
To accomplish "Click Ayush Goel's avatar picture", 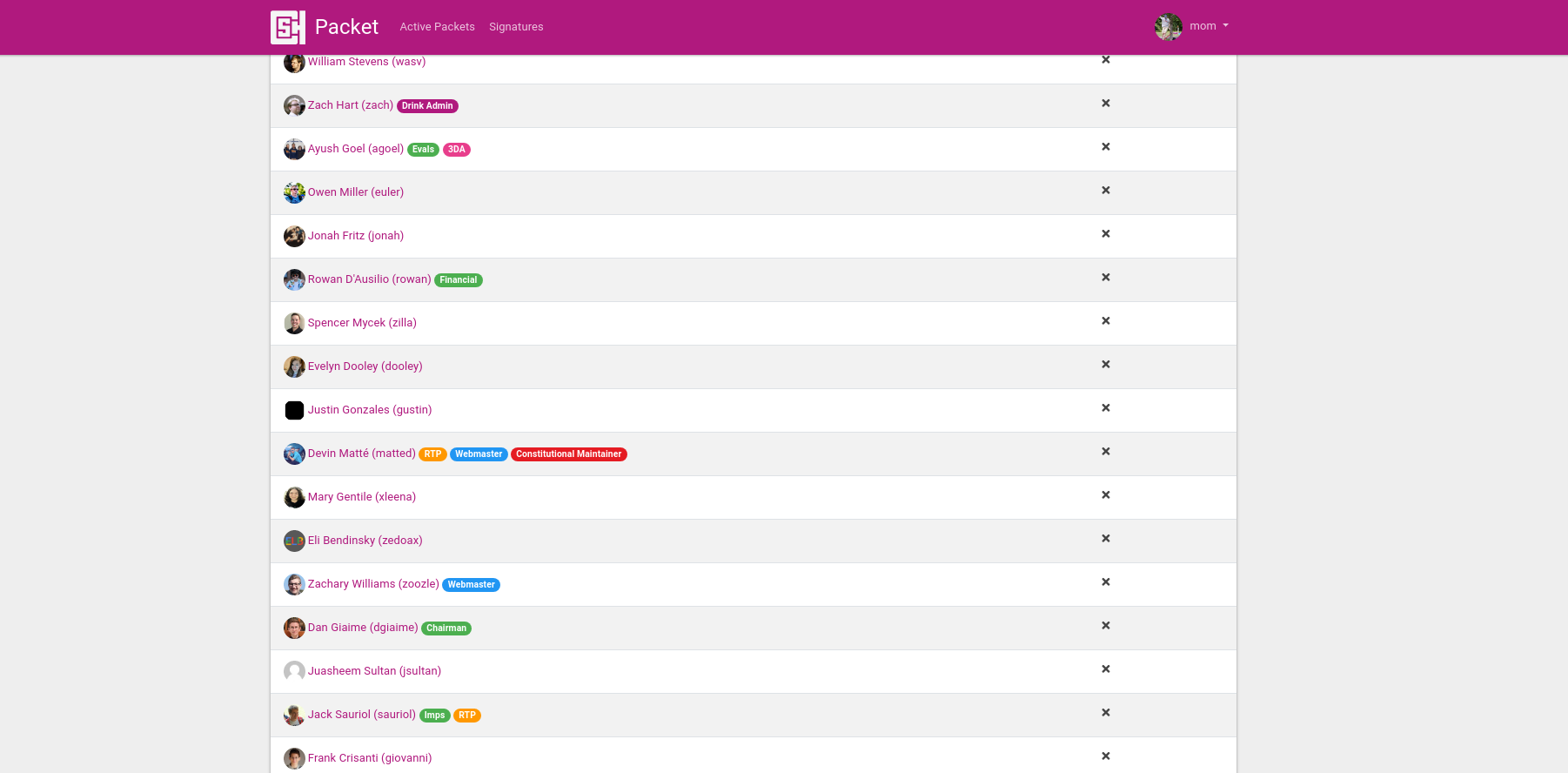I will point(294,149).
